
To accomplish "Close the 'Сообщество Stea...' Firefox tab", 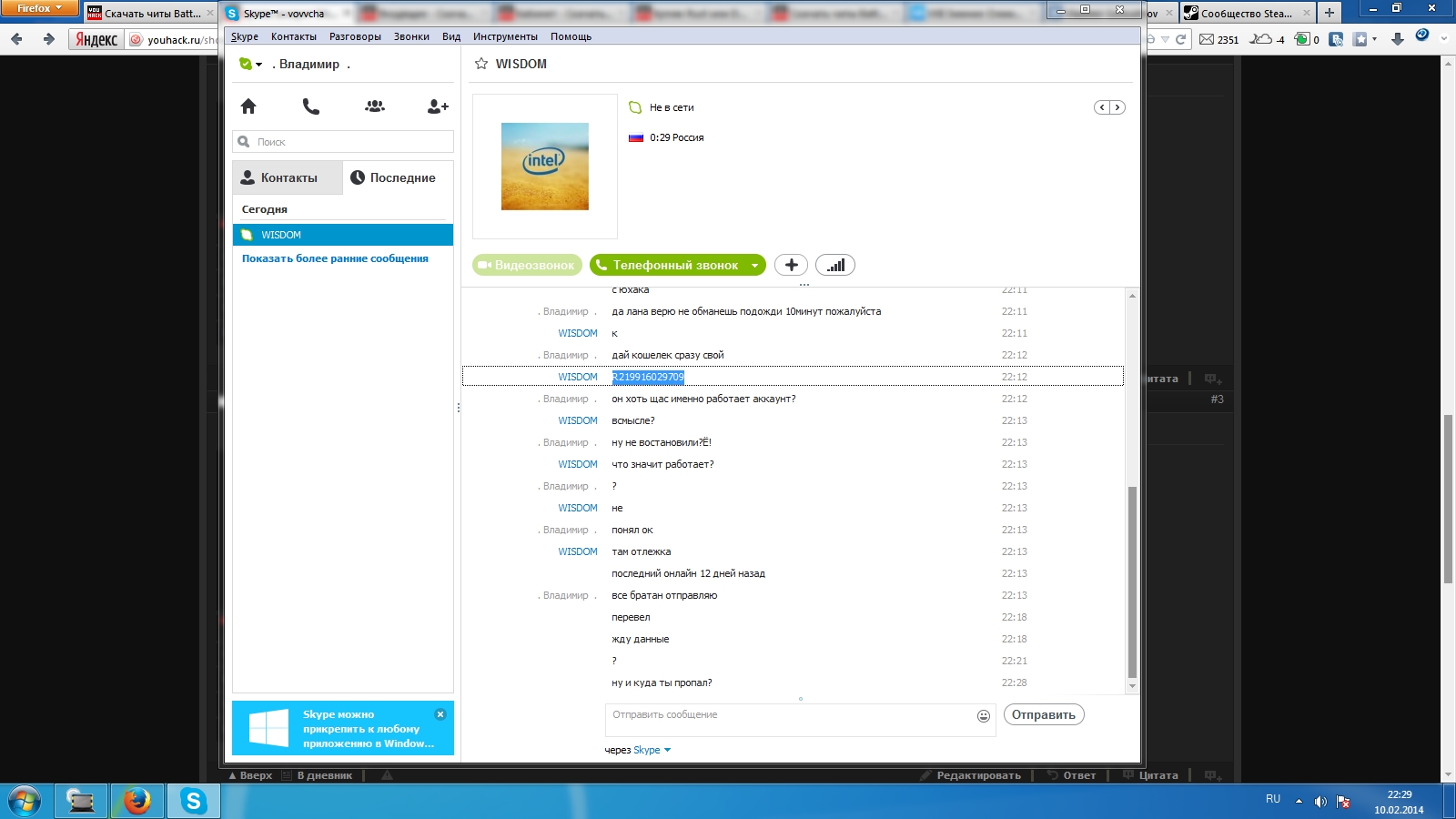I will tap(1307, 14).
